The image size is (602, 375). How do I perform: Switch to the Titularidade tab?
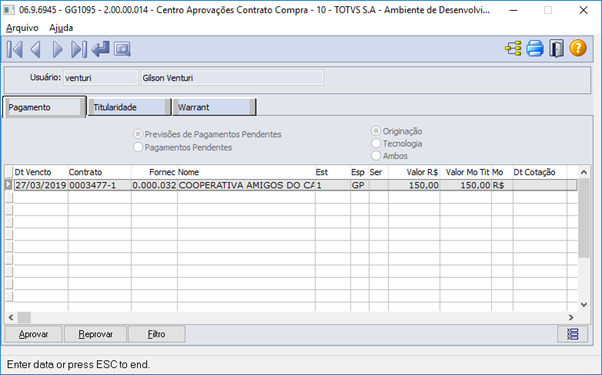coord(129,107)
